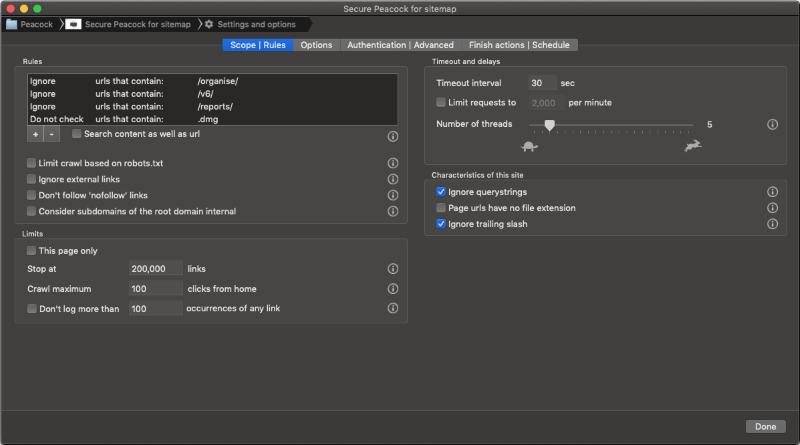
Task: Click the Number of threads slider
Action: click(548, 125)
